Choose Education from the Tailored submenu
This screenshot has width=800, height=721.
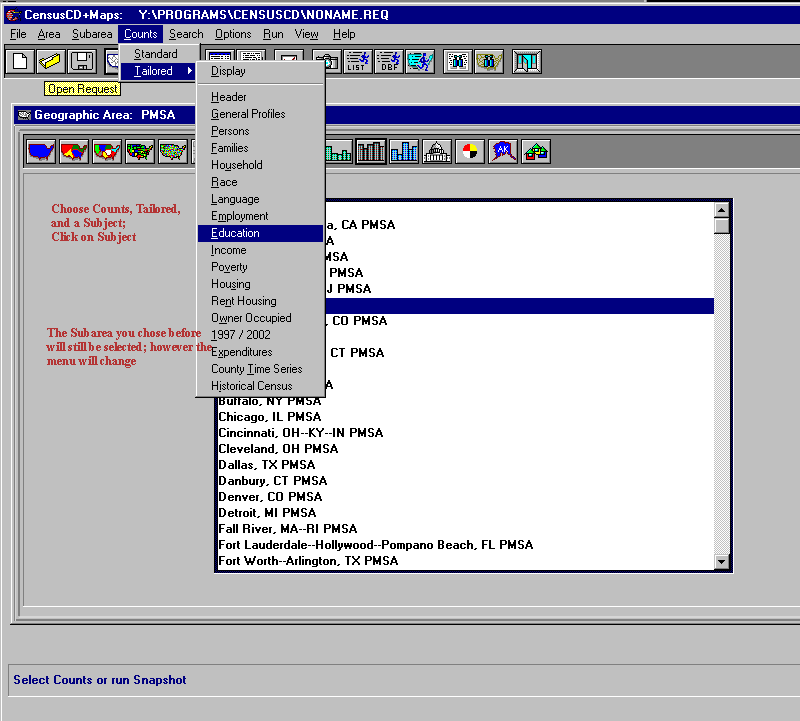235,233
